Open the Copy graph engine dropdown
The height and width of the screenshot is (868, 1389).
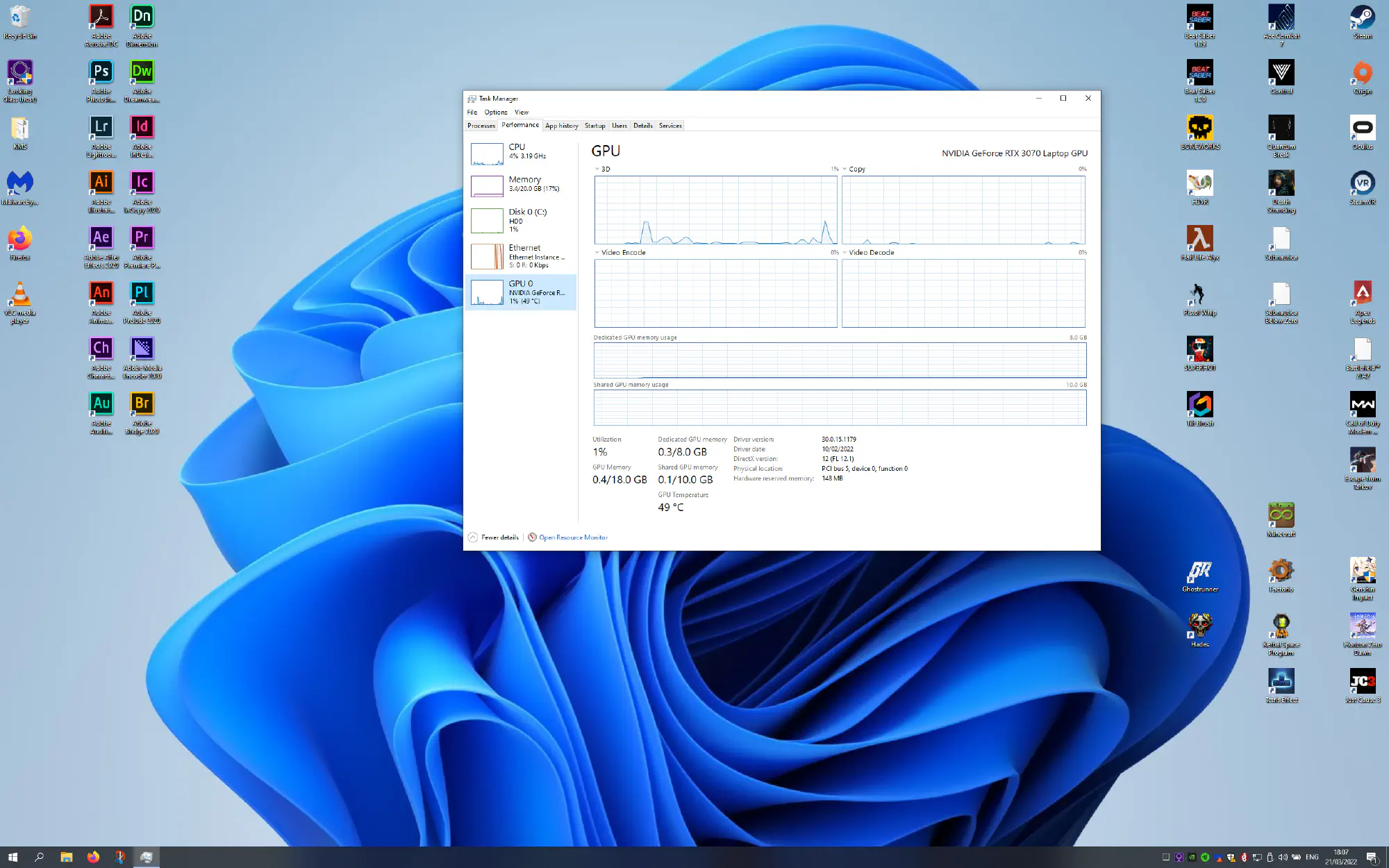(854, 169)
